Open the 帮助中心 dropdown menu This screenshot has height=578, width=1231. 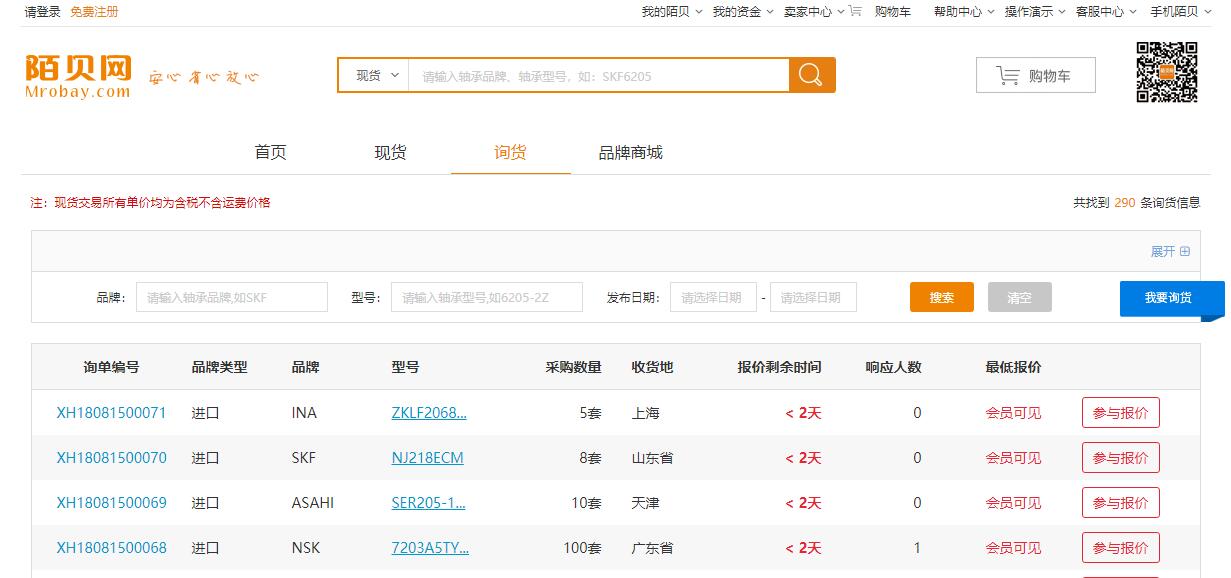click(x=963, y=12)
